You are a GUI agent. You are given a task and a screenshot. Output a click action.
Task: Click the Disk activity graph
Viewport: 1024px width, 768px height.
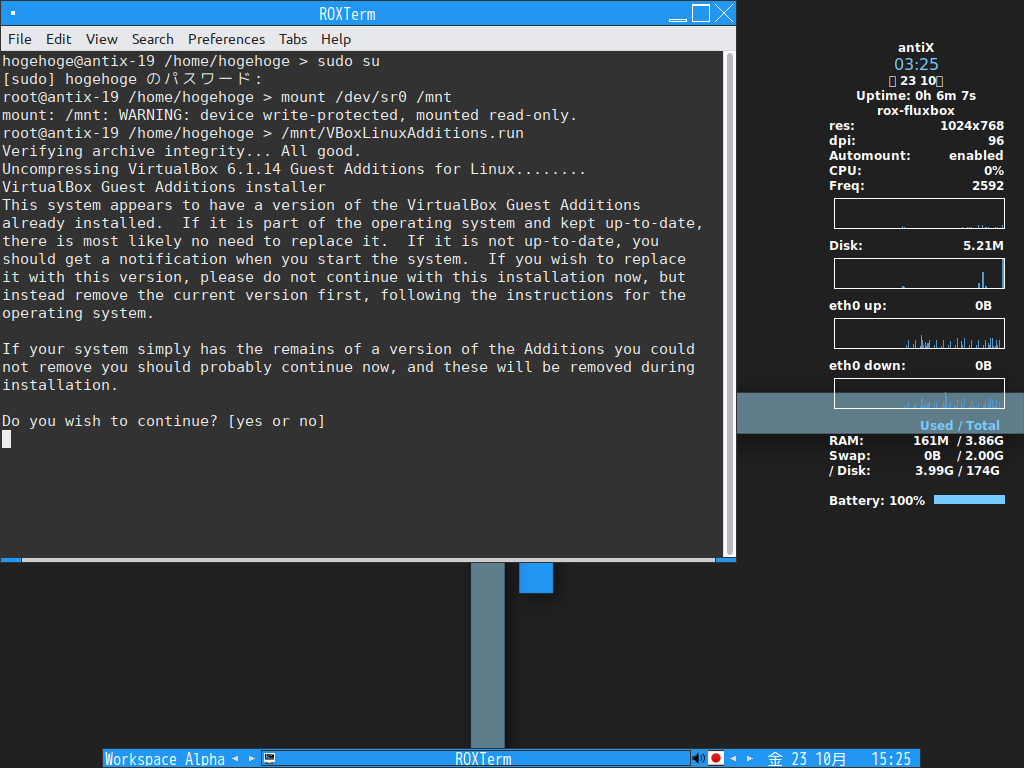919,274
